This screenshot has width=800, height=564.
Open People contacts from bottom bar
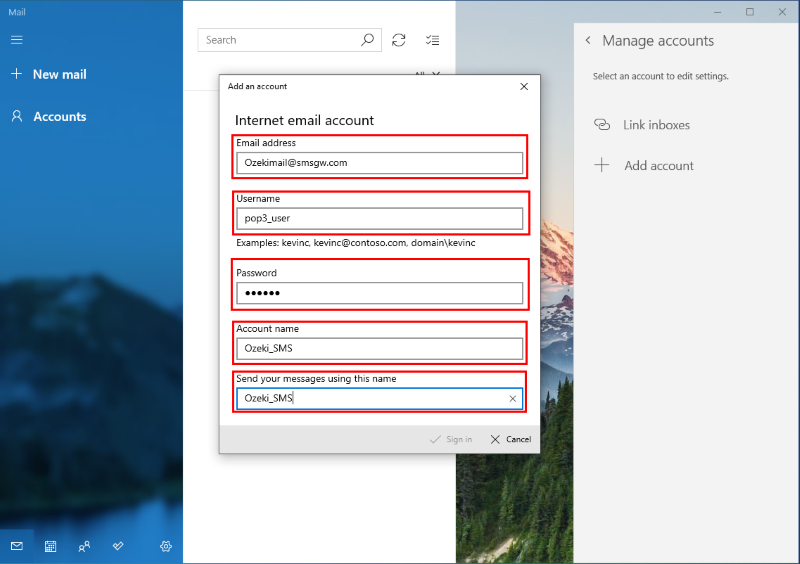coord(84,546)
